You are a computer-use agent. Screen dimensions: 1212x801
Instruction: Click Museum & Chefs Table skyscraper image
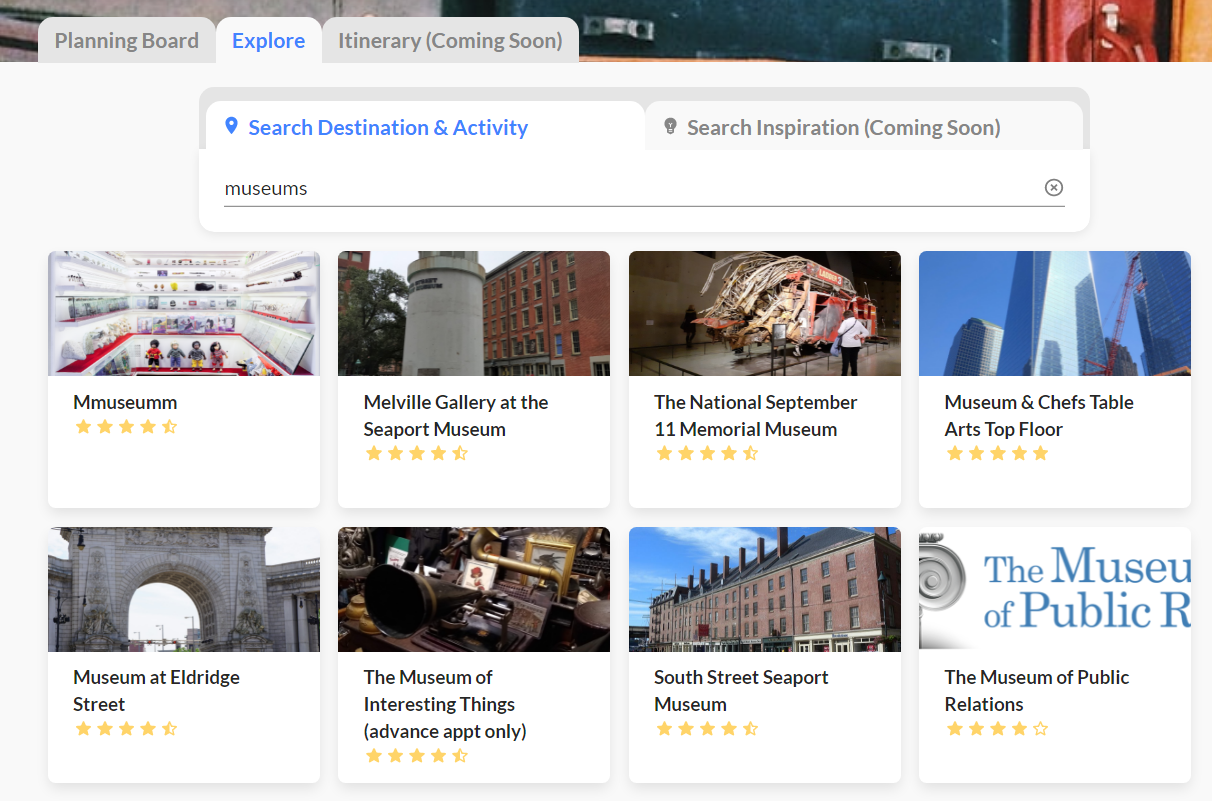click(x=1054, y=313)
